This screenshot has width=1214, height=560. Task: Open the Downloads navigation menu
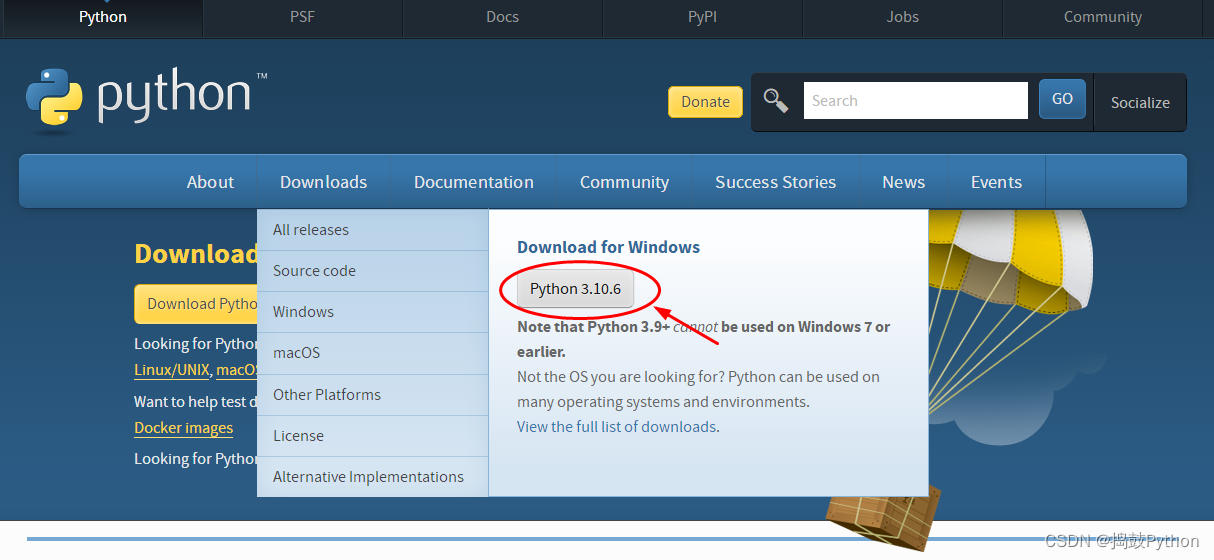(x=323, y=182)
